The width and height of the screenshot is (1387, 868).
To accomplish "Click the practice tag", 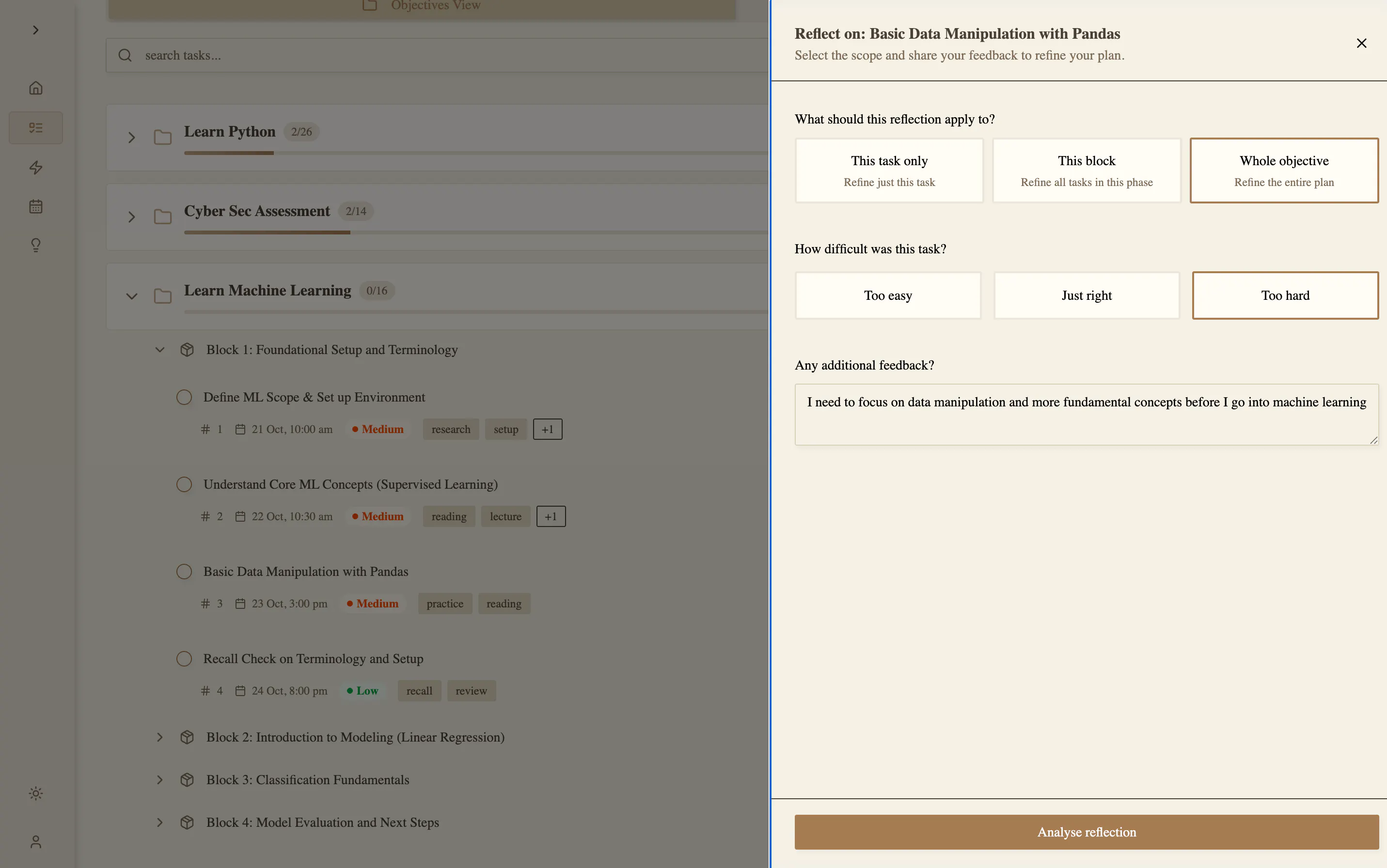I will 445,604.
